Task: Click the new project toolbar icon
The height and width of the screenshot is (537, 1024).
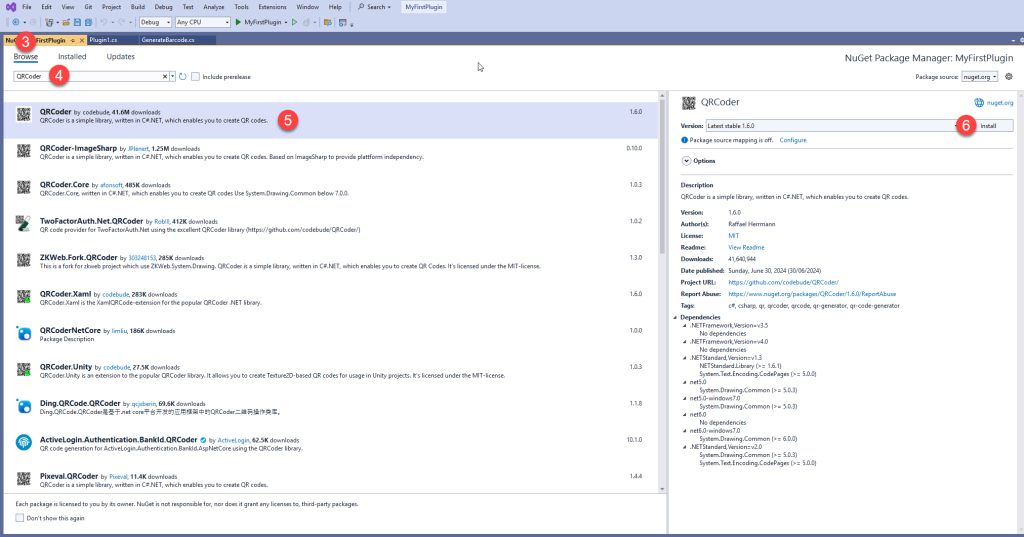Action: 49,22
